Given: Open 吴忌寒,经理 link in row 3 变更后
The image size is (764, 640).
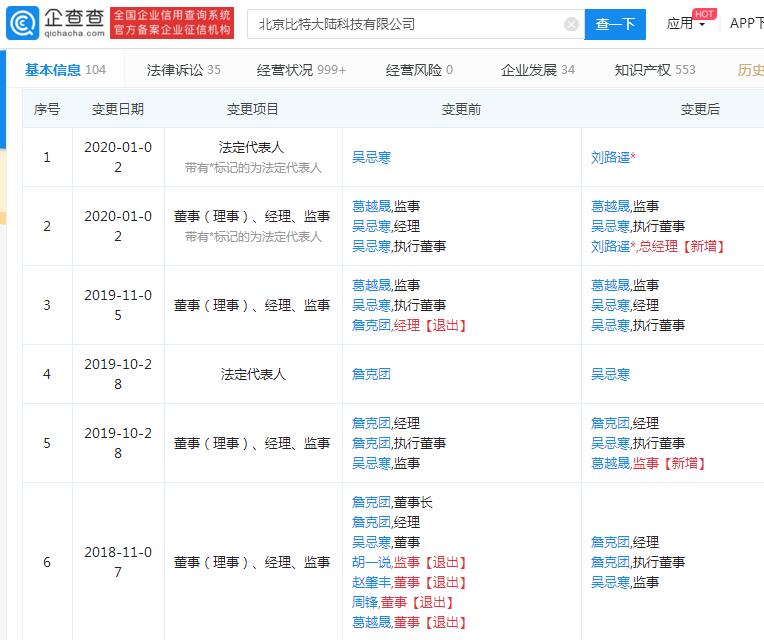Looking at the screenshot, I should pos(625,305).
